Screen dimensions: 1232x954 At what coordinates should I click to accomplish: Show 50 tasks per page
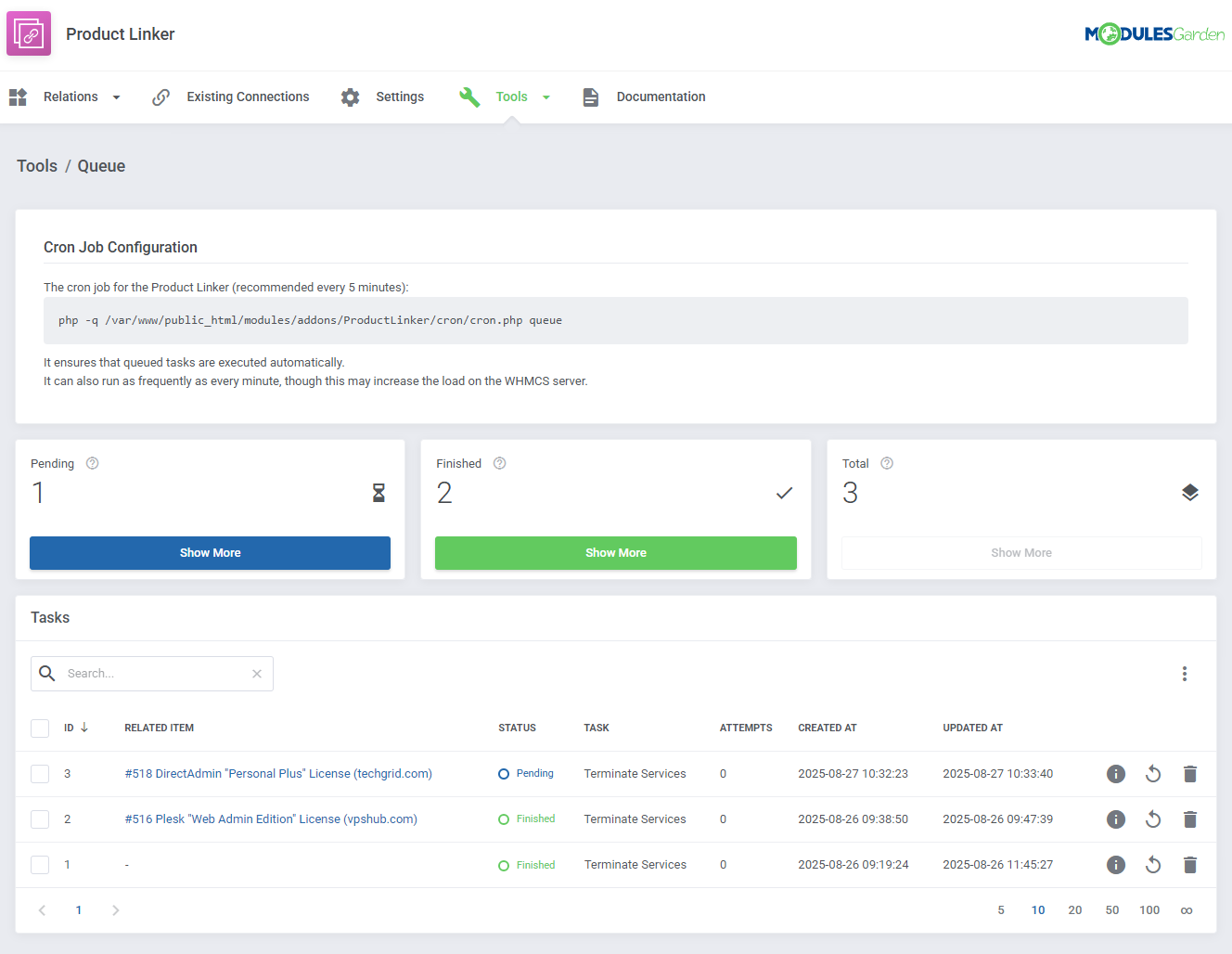[1112, 910]
